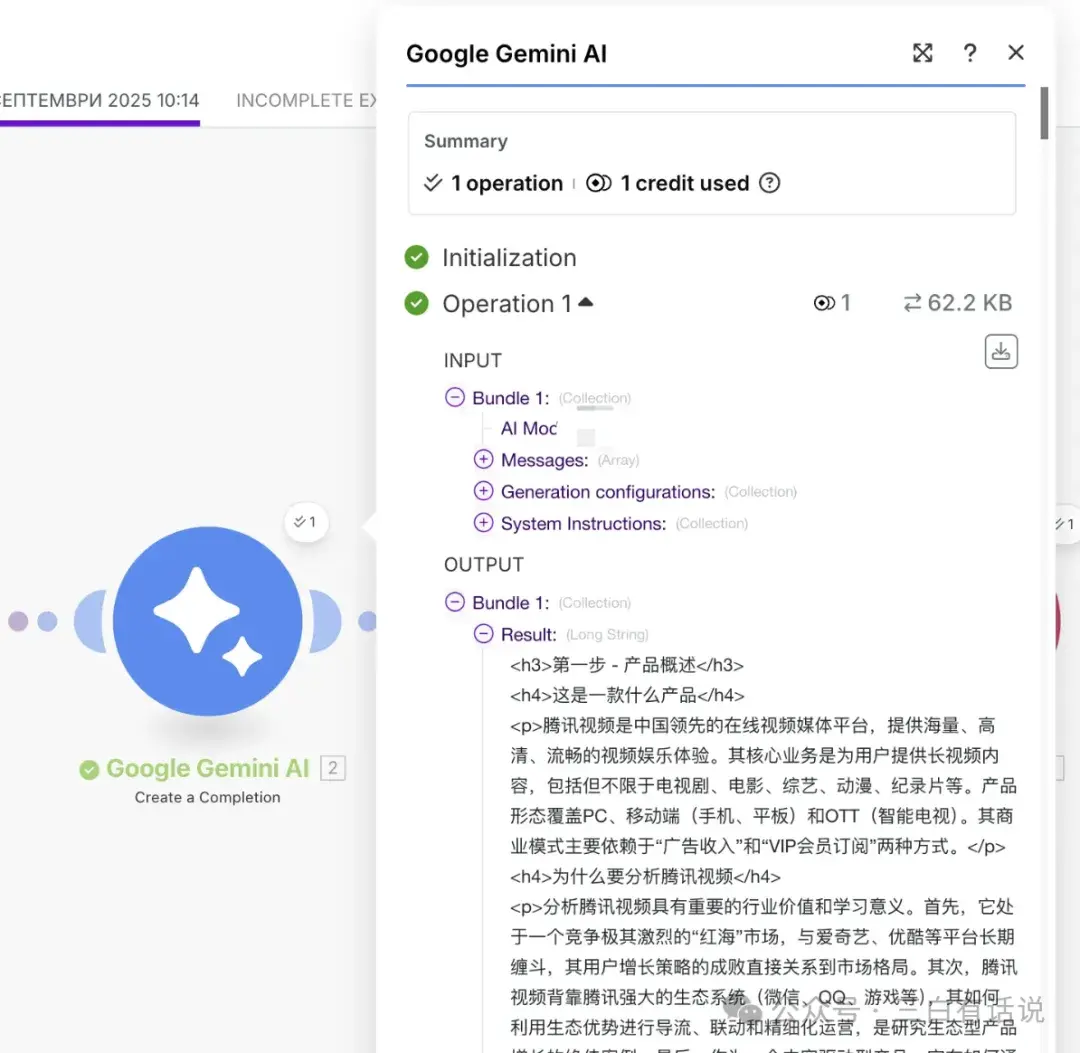Click the INPUT section heading
Screen dimensions: 1080x1053
click(x=472, y=360)
